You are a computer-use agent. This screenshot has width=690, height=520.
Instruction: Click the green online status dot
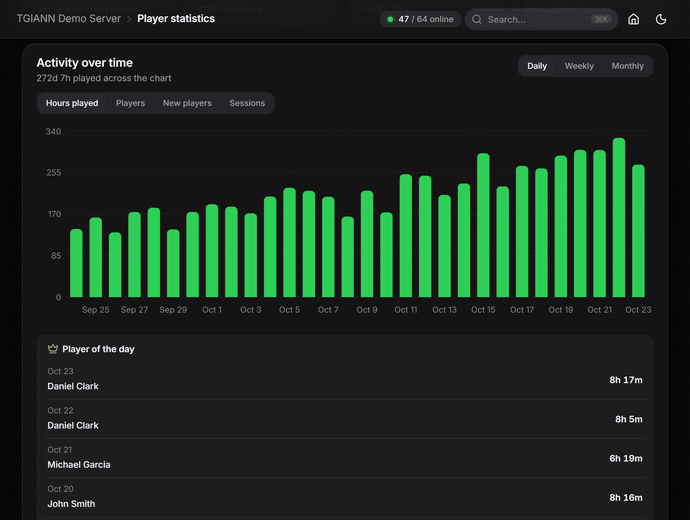click(x=390, y=19)
